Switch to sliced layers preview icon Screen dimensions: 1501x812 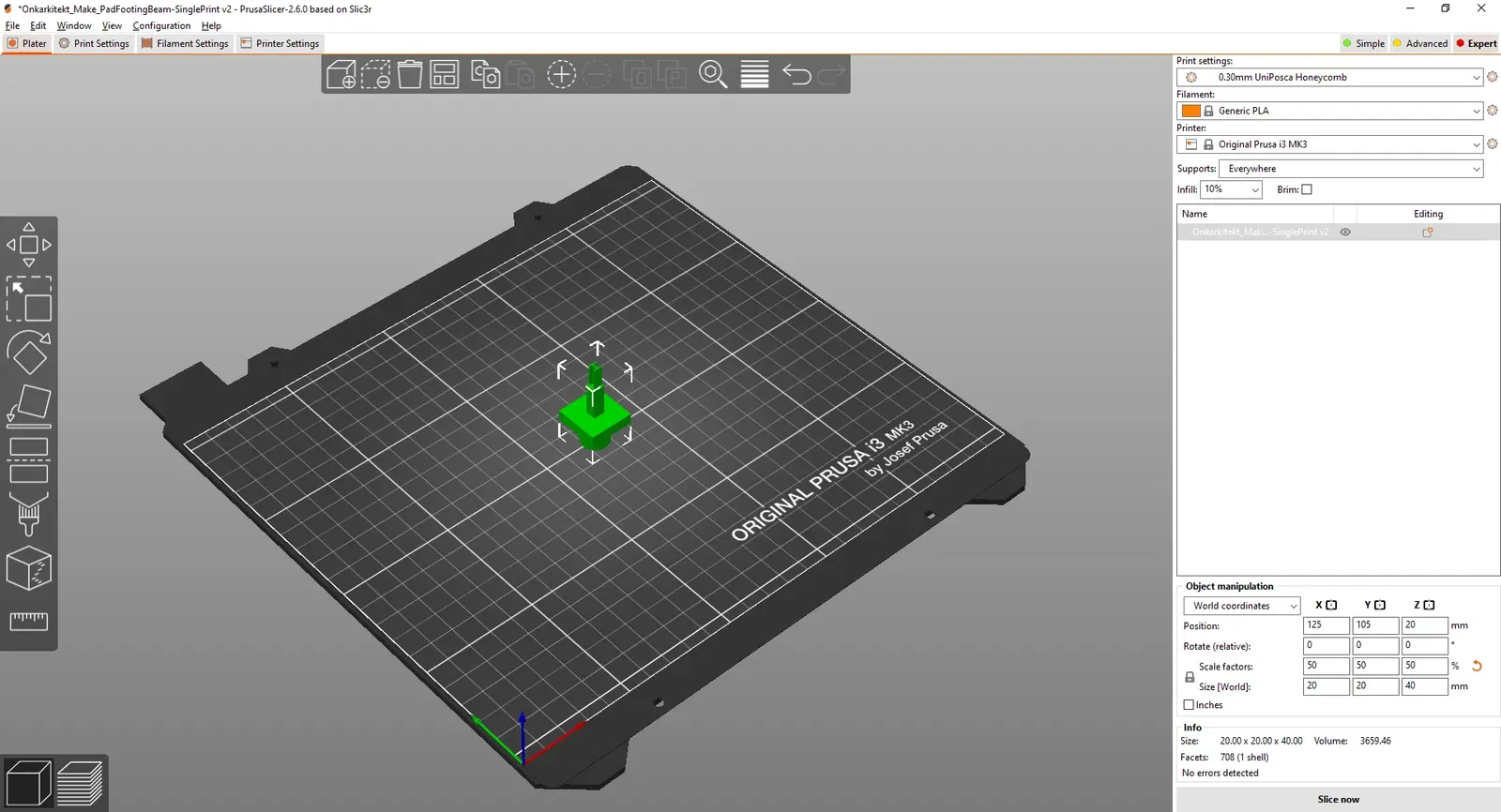(80, 783)
